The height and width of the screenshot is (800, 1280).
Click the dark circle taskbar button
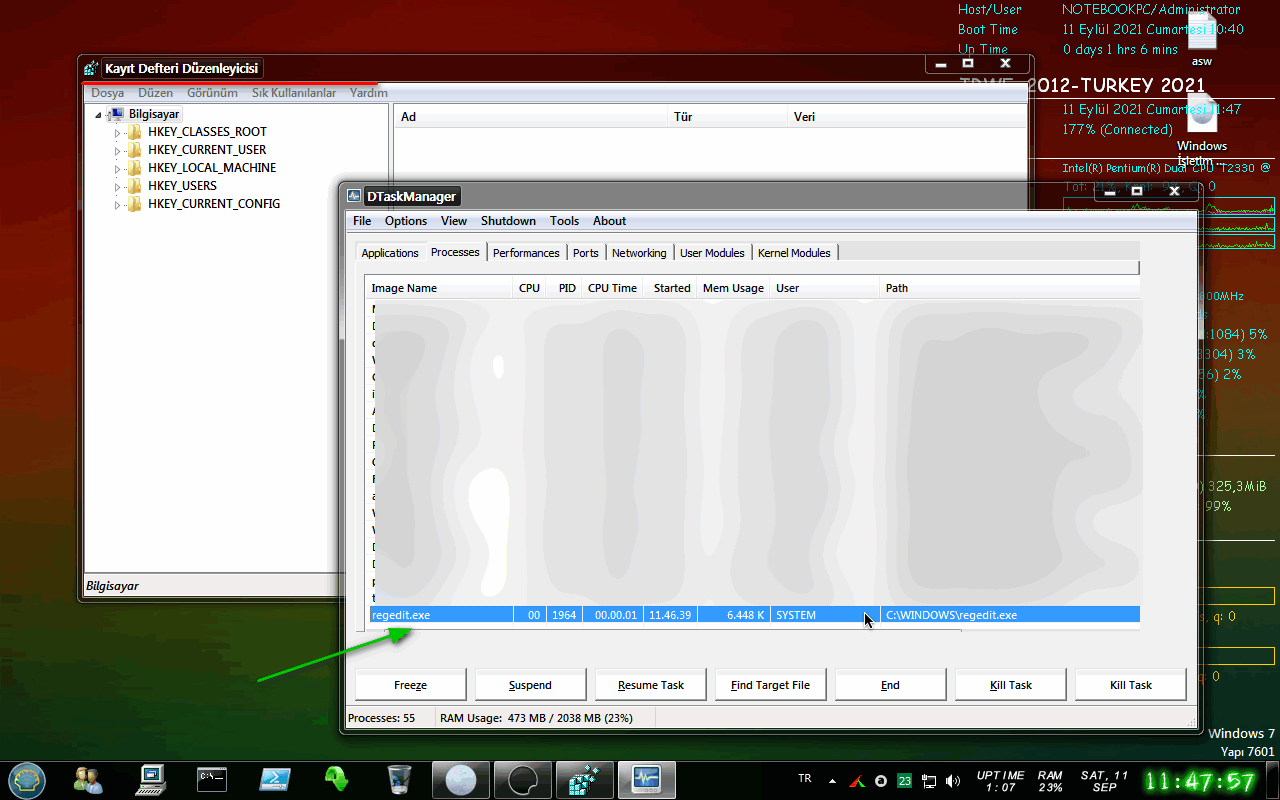[523, 779]
